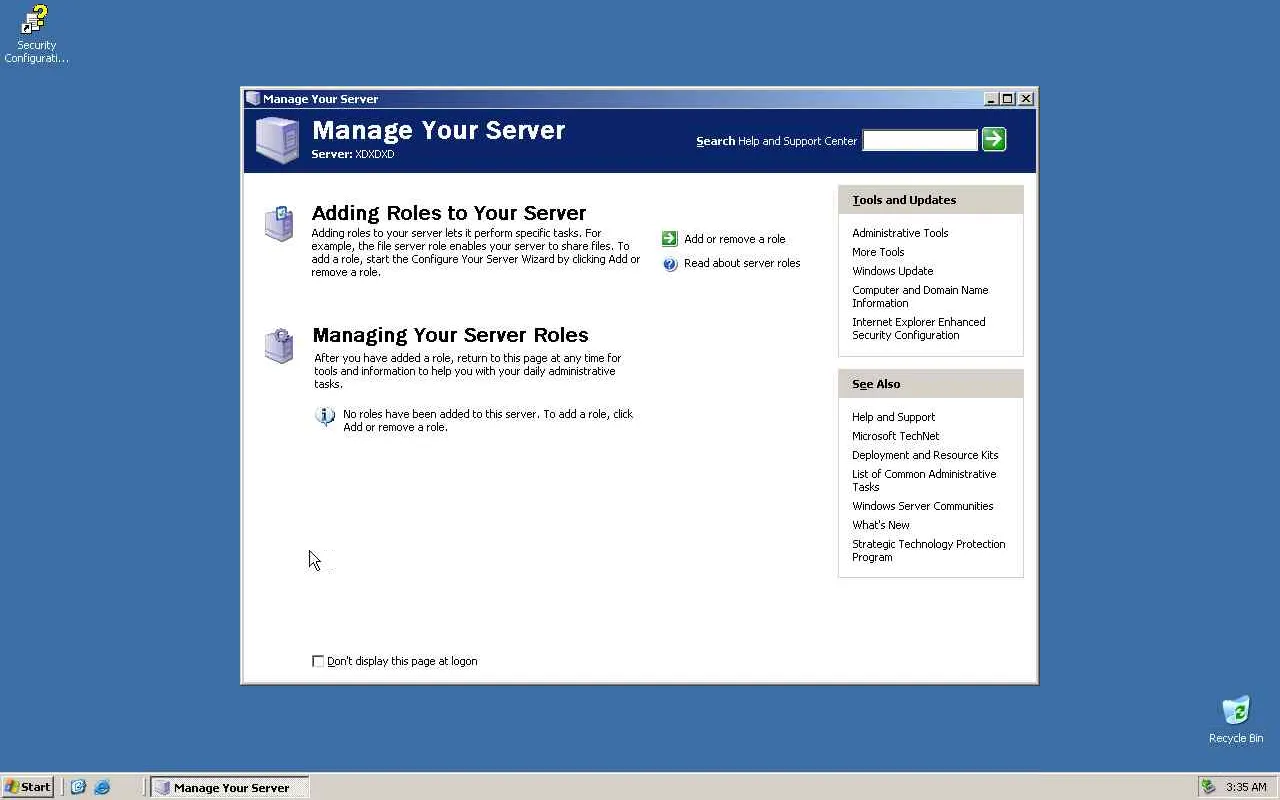Click the system tray network icon
Screen dimensions: 1280x800
1209,787
